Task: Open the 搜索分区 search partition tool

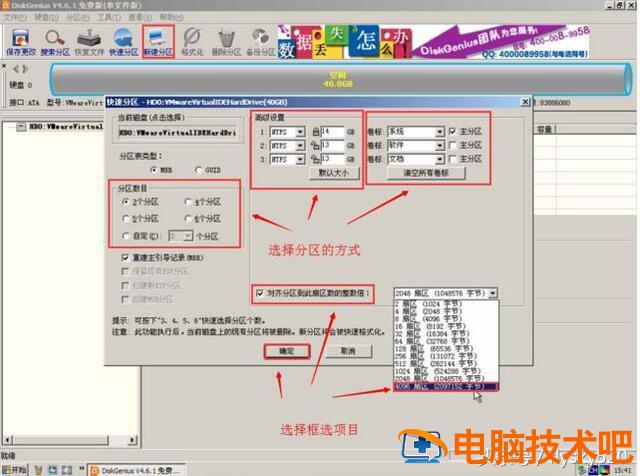Action: (55, 42)
